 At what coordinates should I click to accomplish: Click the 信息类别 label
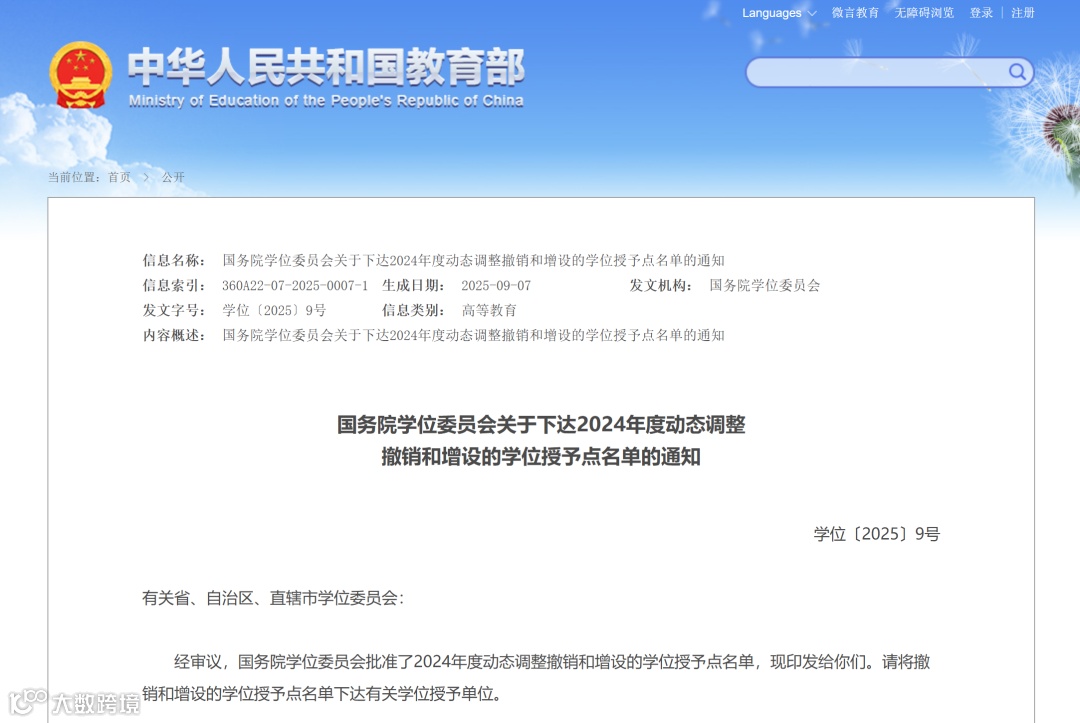413,310
